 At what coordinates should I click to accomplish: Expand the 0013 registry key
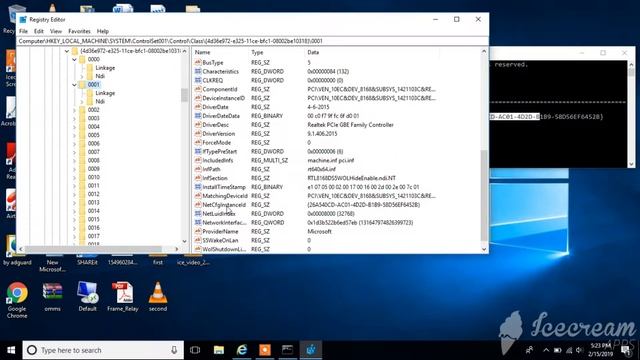(74, 202)
